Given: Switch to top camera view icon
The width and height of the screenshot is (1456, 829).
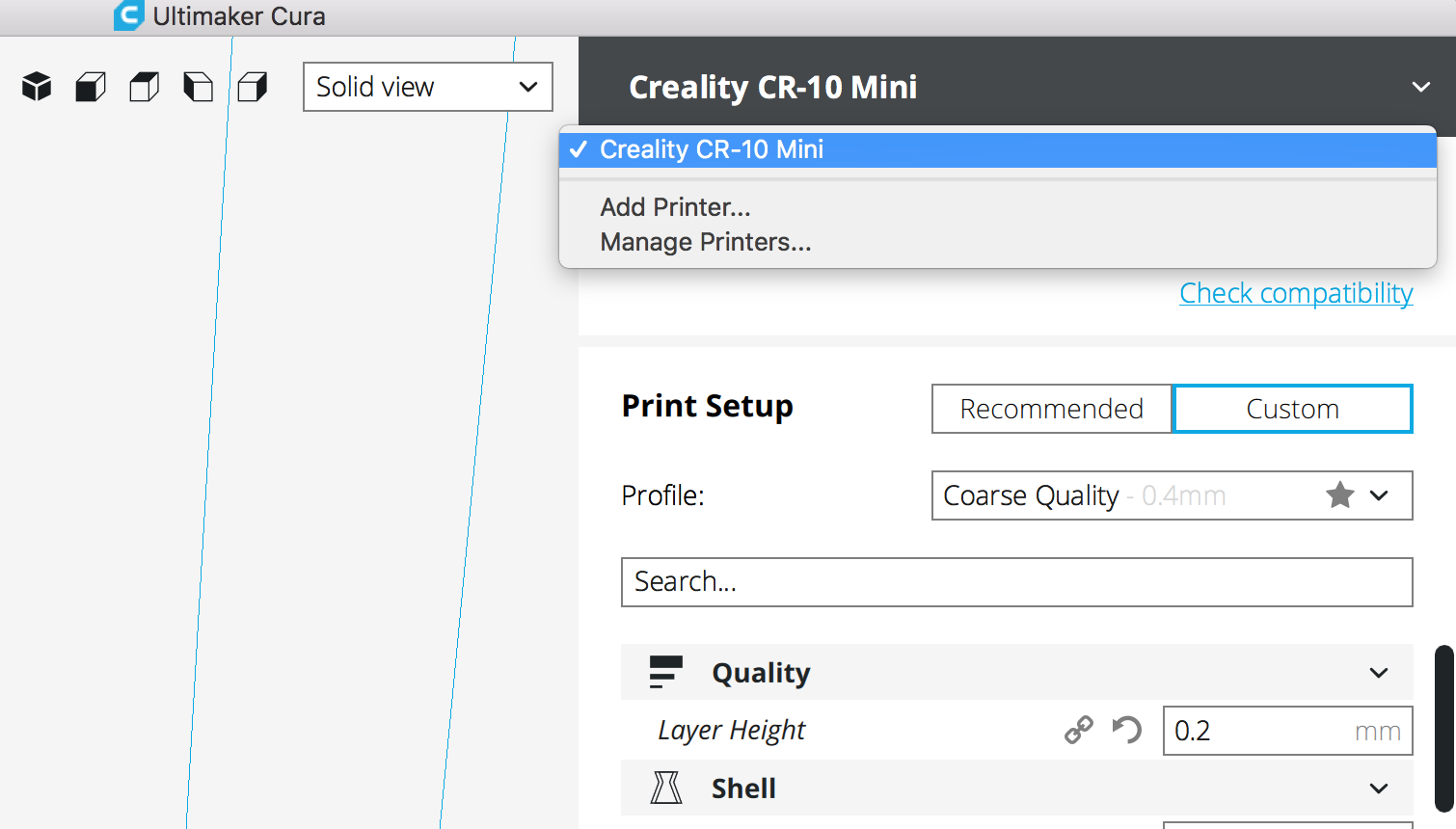Looking at the screenshot, I should 145,87.
